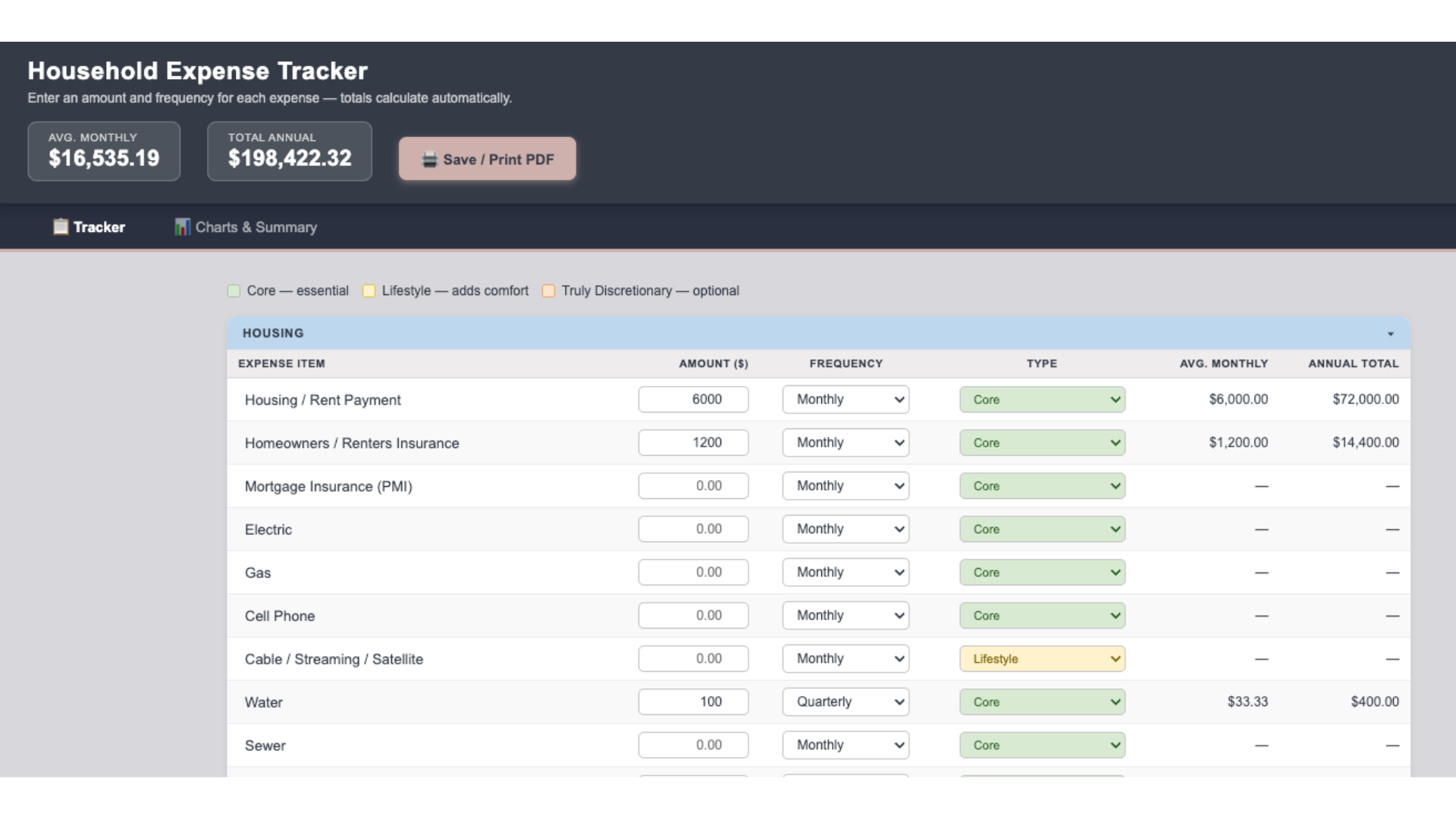Click the FREQUENCY column header
Image resolution: width=1456 pixels, height=819 pixels.
846,364
